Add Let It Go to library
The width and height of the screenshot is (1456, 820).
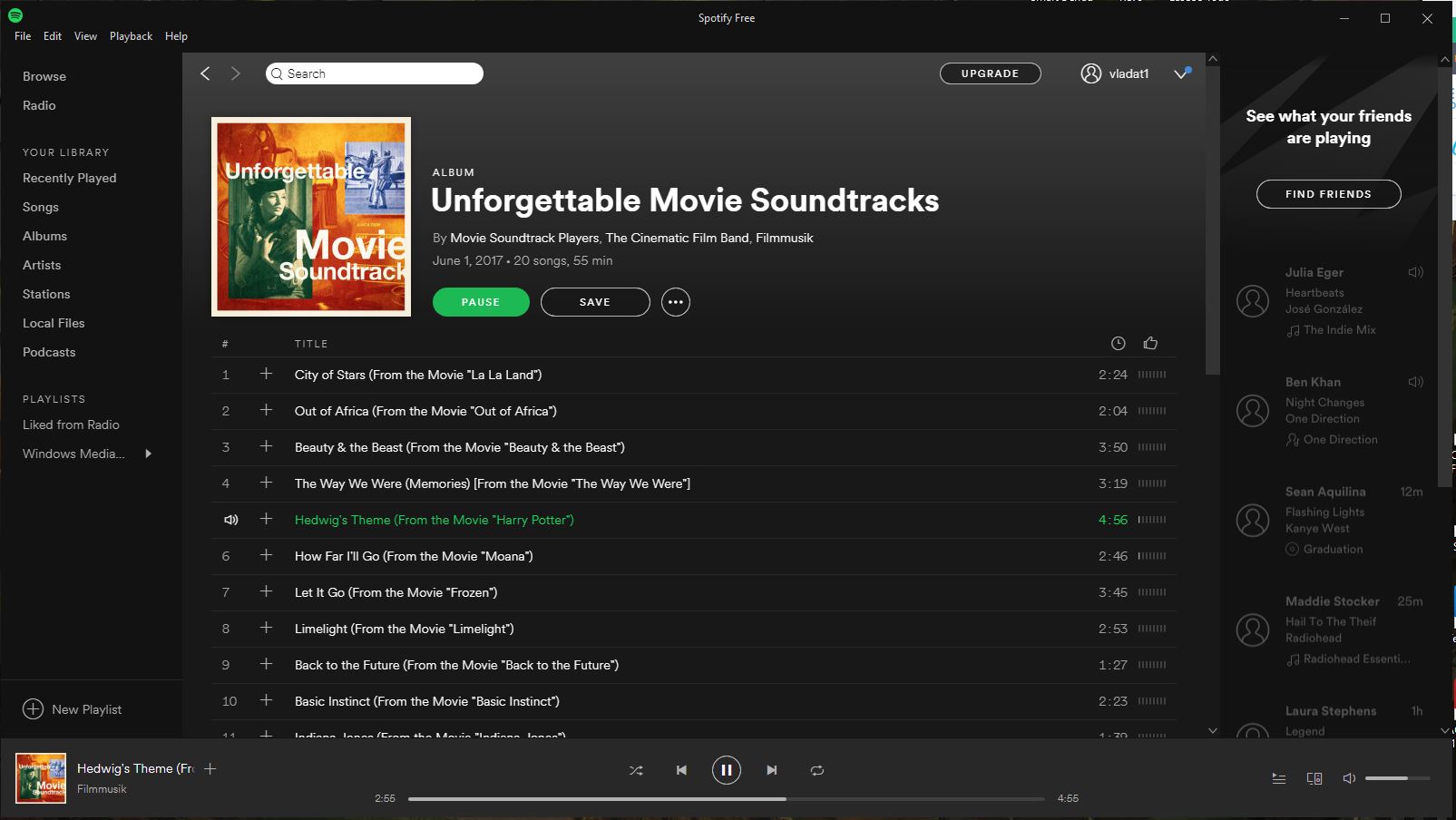tap(266, 591)
